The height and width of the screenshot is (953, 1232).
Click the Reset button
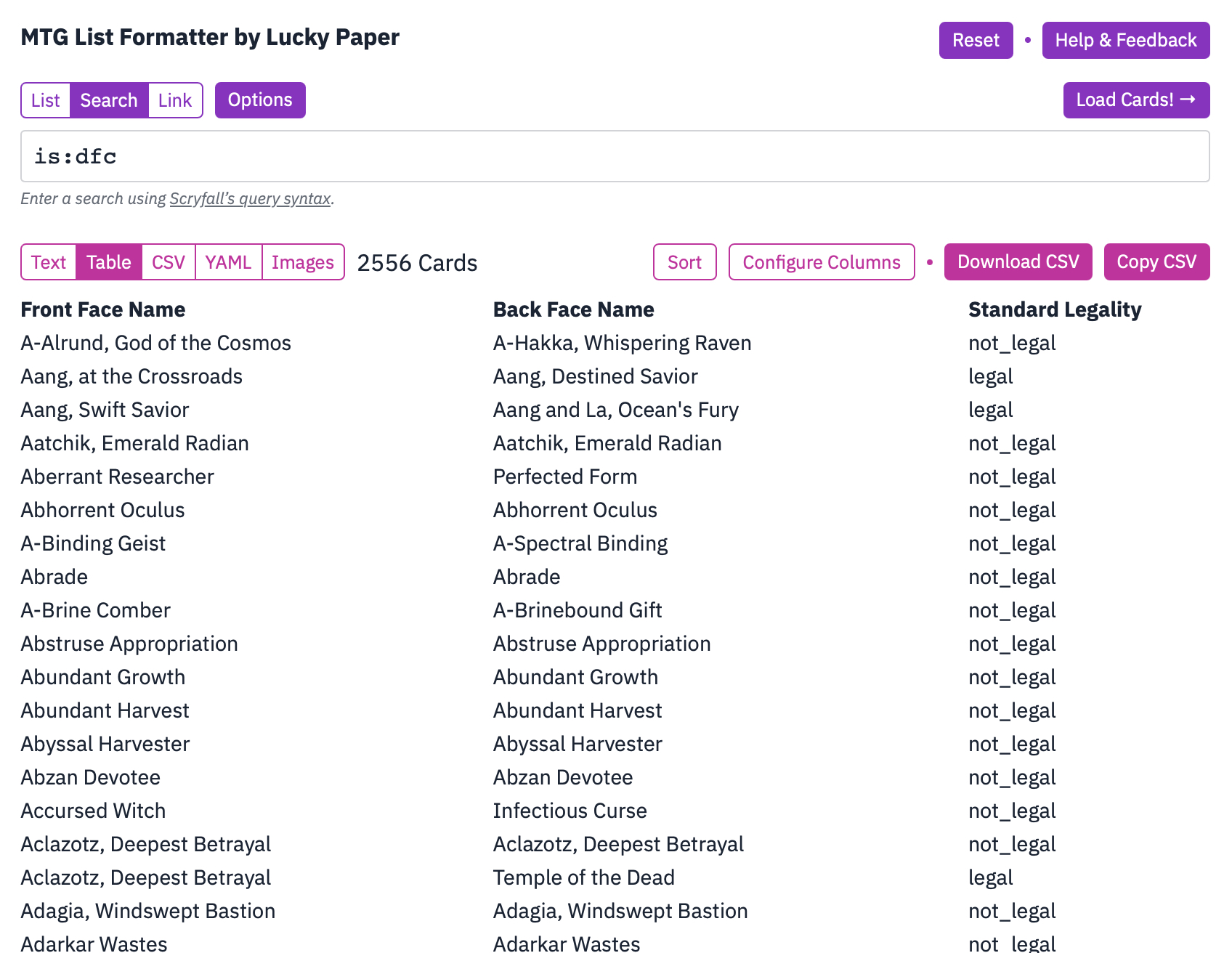976,41
